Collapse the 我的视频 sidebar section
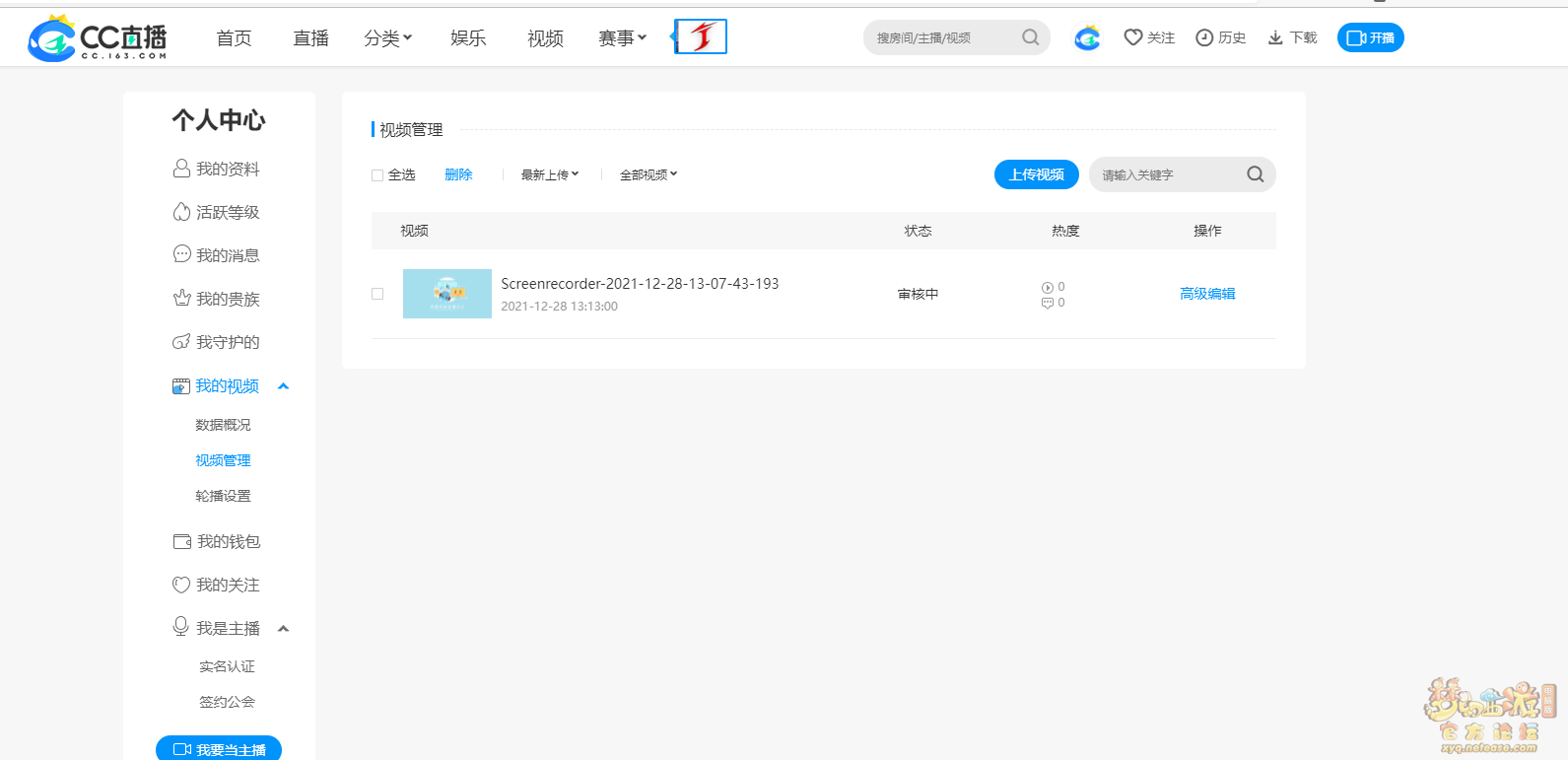This screenshot has height=760, width=1568. (284, 386)
